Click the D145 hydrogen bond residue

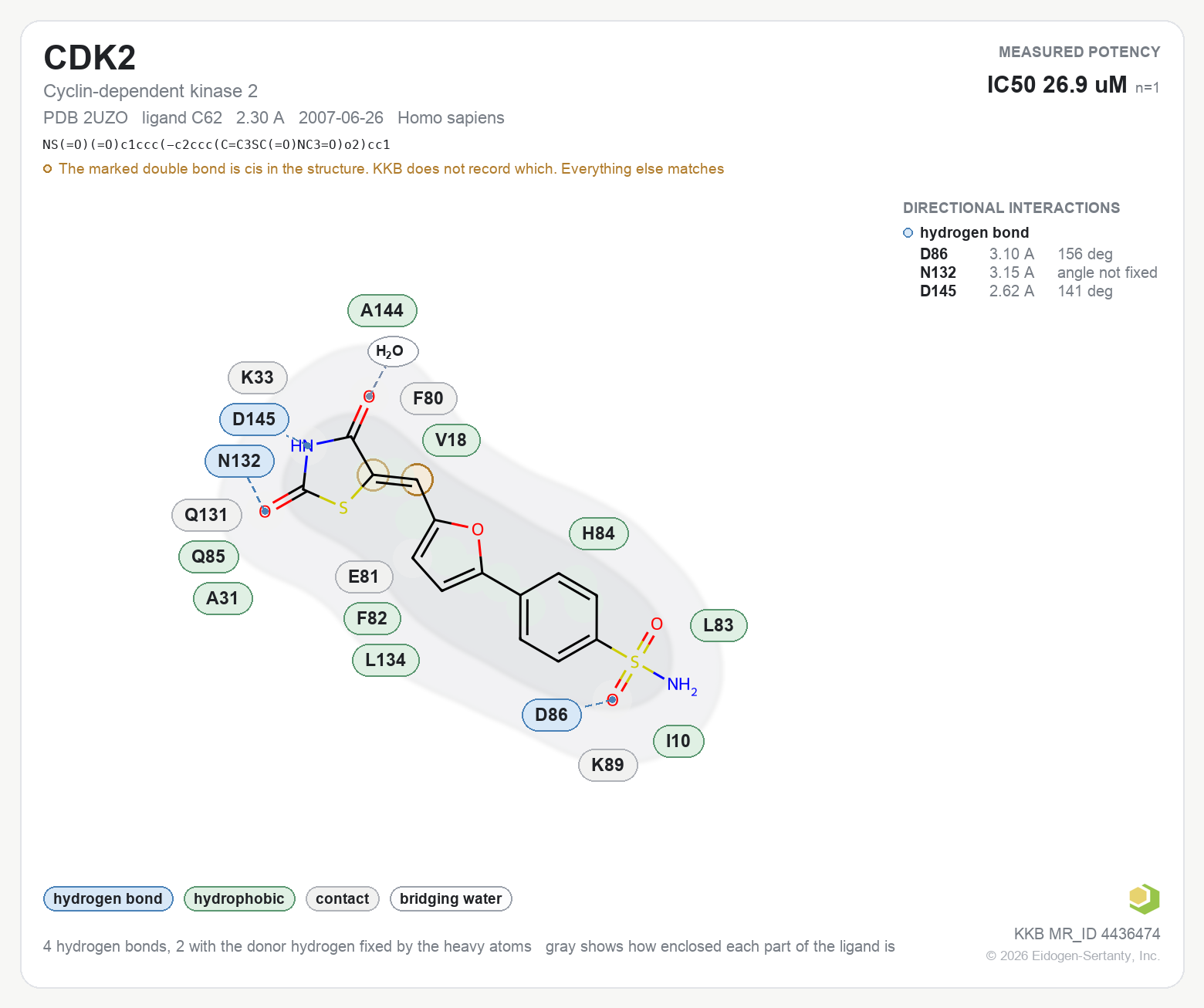255,419
